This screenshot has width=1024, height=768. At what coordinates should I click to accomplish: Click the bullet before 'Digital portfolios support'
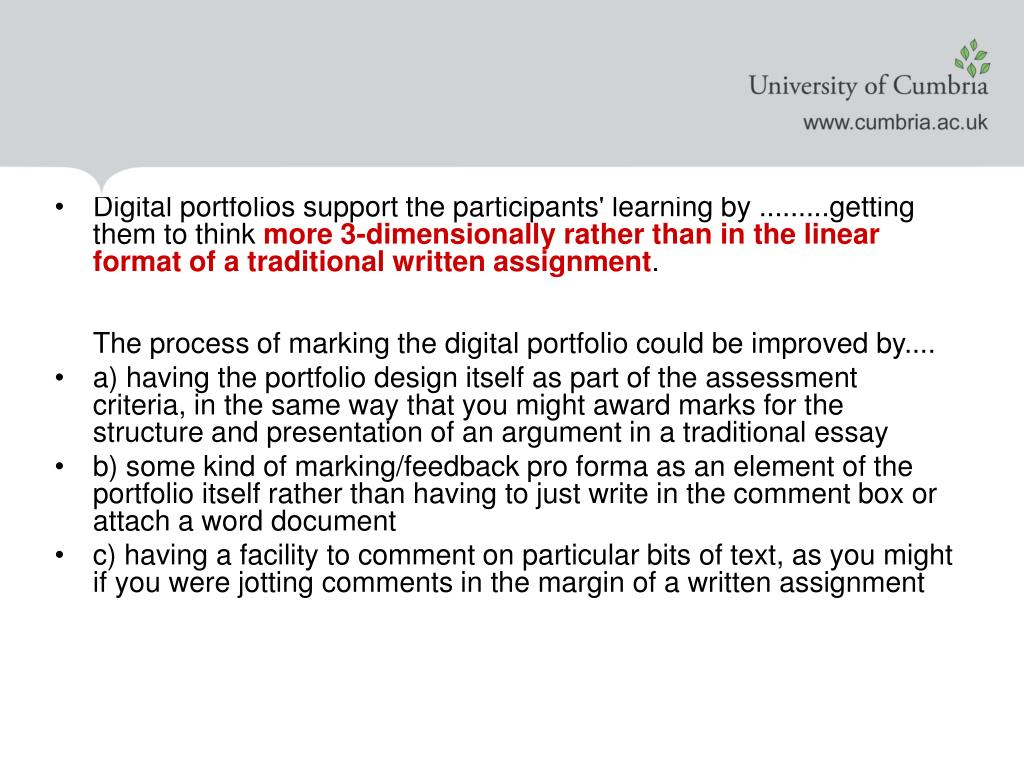[x=60, y=207]
